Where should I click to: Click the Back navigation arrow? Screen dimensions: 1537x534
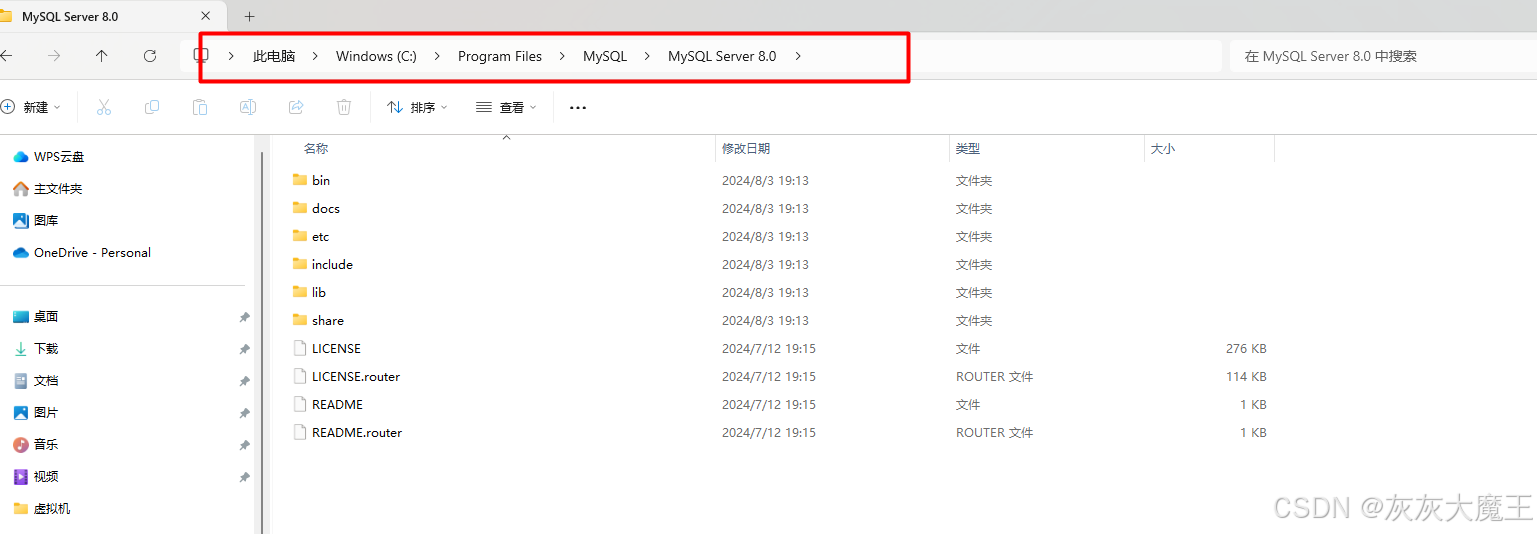click(x=7, y=56)
